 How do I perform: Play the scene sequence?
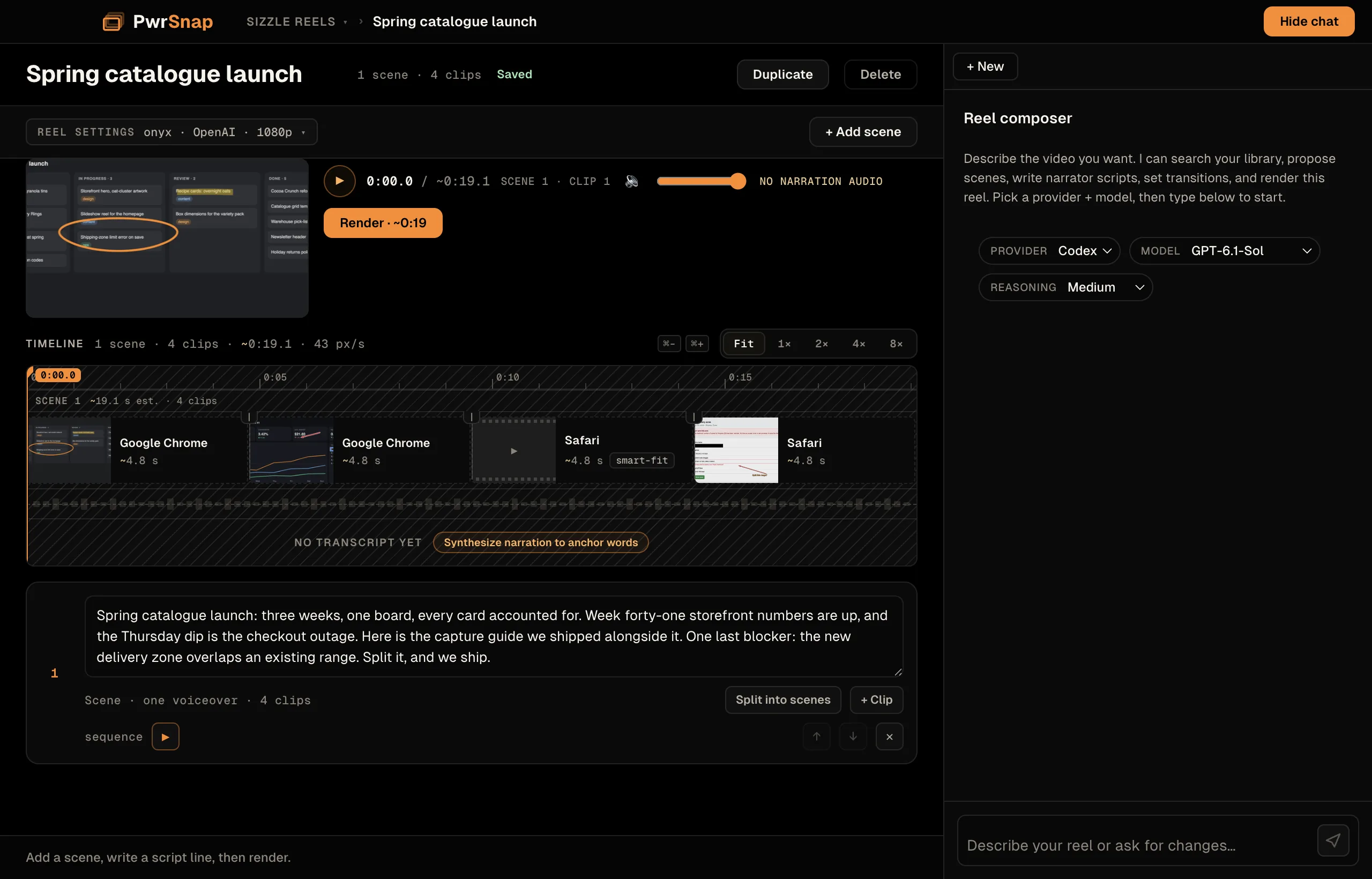point(166,736)
